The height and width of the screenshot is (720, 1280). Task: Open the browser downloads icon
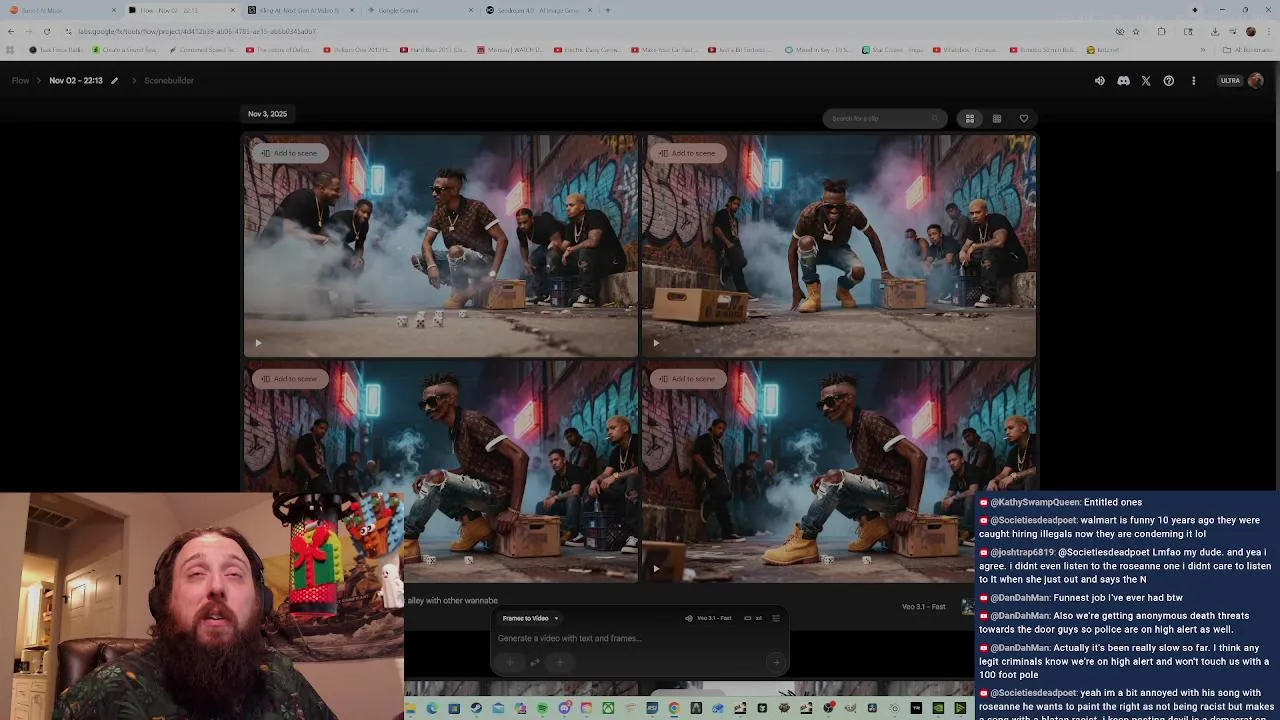coord(1214,31)
